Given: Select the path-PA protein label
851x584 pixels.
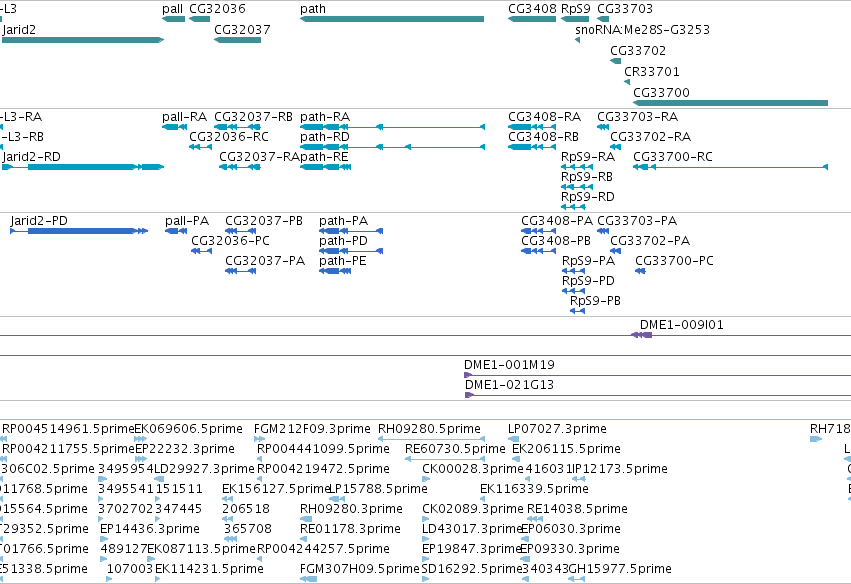Looking at the screenshot, I should pyautogui.click(x=344, y=221).
